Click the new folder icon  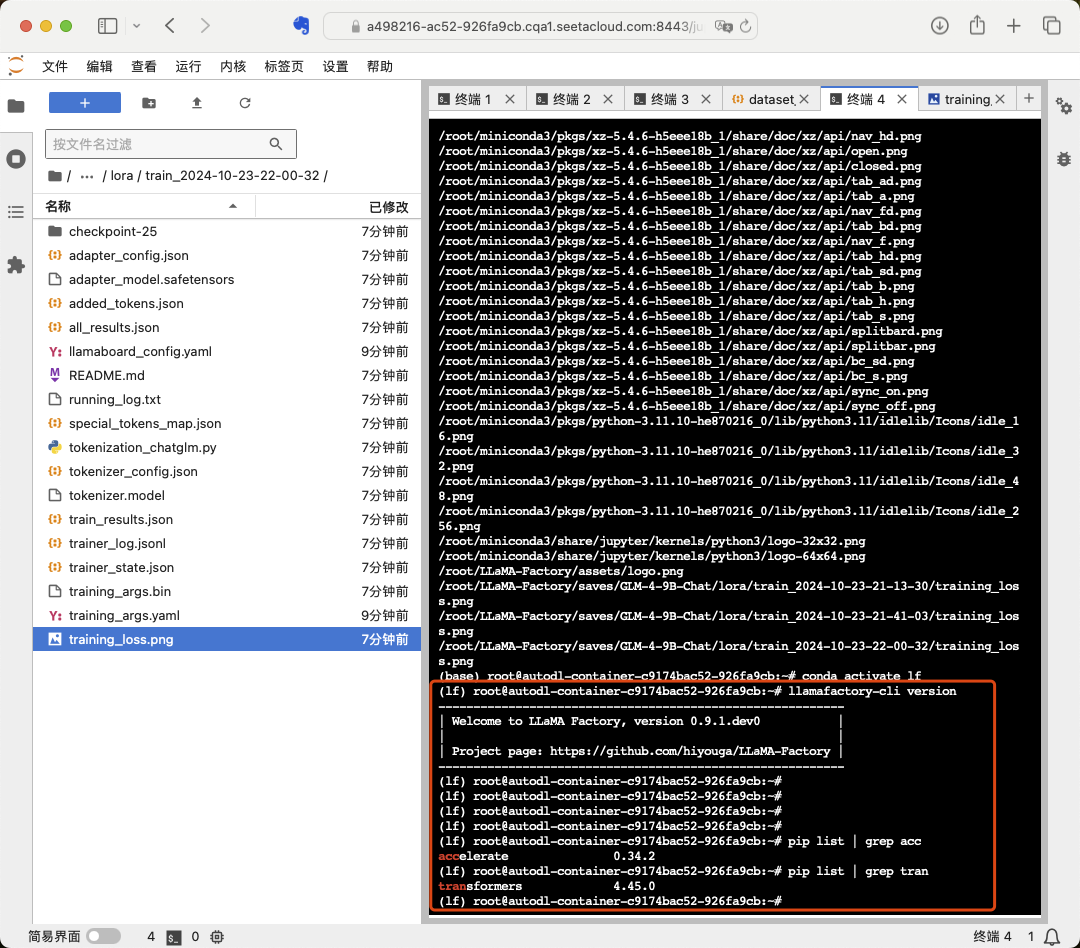pyautogui.click(x=149, y=103)
